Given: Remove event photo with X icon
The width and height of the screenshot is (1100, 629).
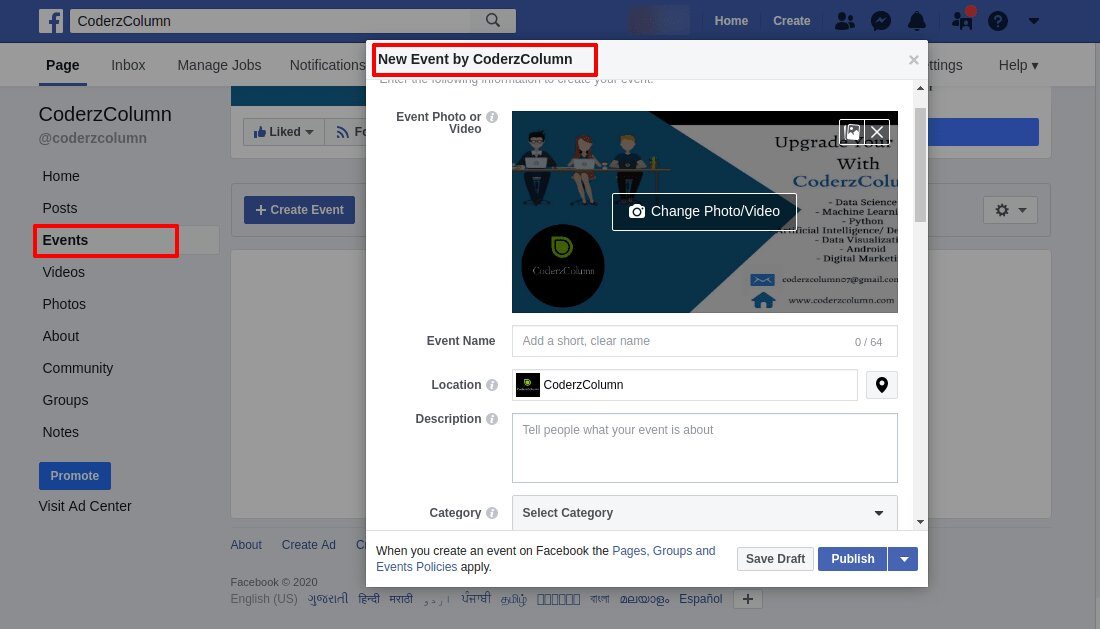Looking at the screenshot, I should click(x=877, y=132).
